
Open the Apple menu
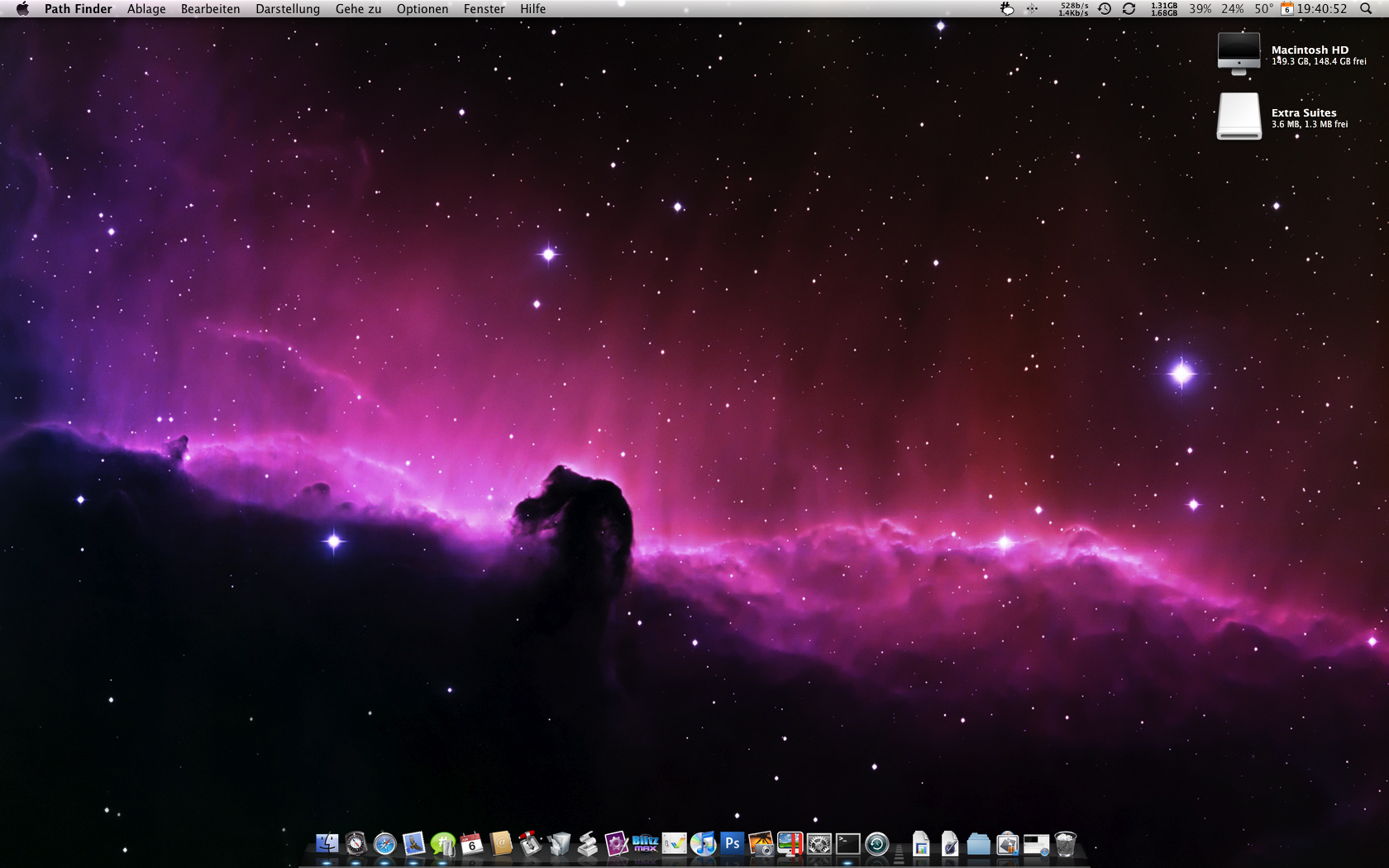point(22,9)
